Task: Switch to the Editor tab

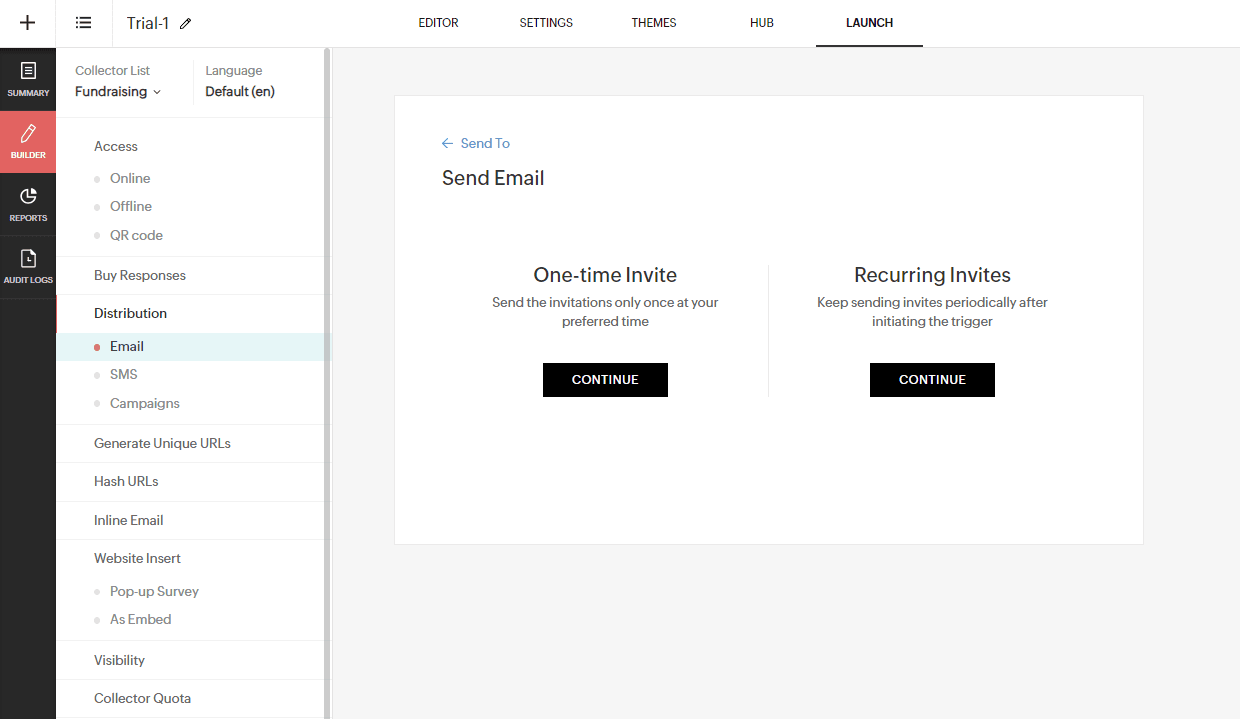Action: [x=438, y=23]
